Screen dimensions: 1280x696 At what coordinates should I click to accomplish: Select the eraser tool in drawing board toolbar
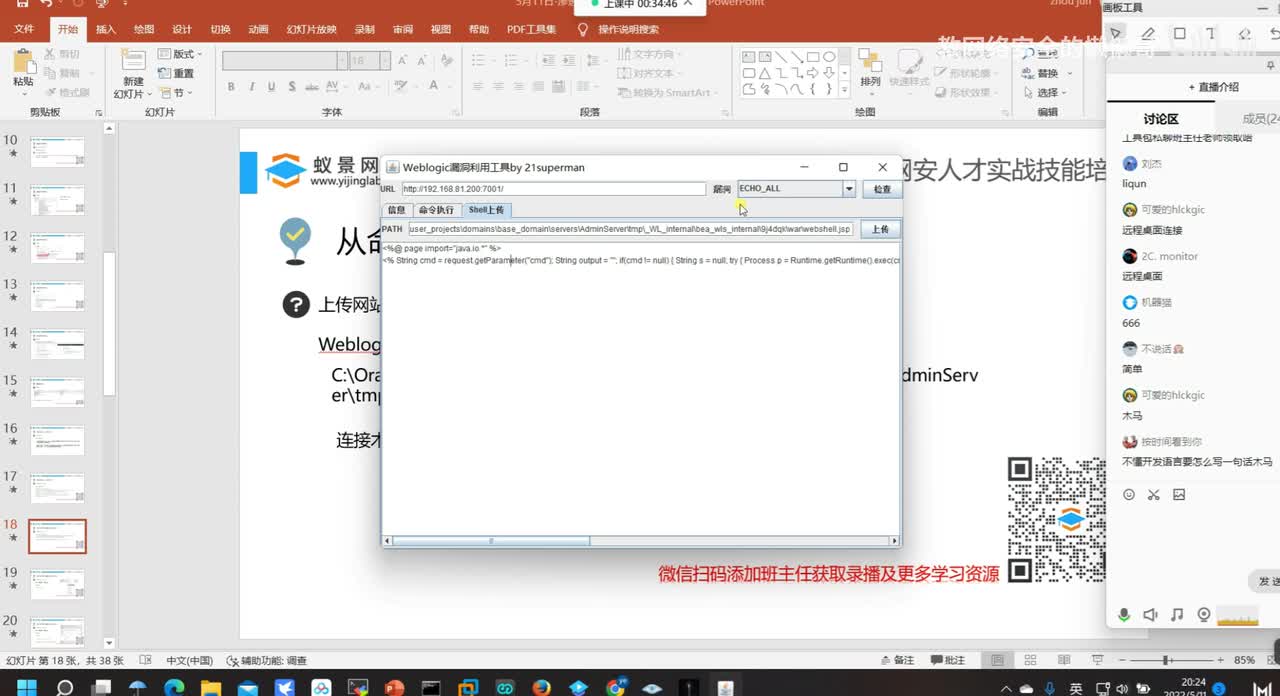1244,33
